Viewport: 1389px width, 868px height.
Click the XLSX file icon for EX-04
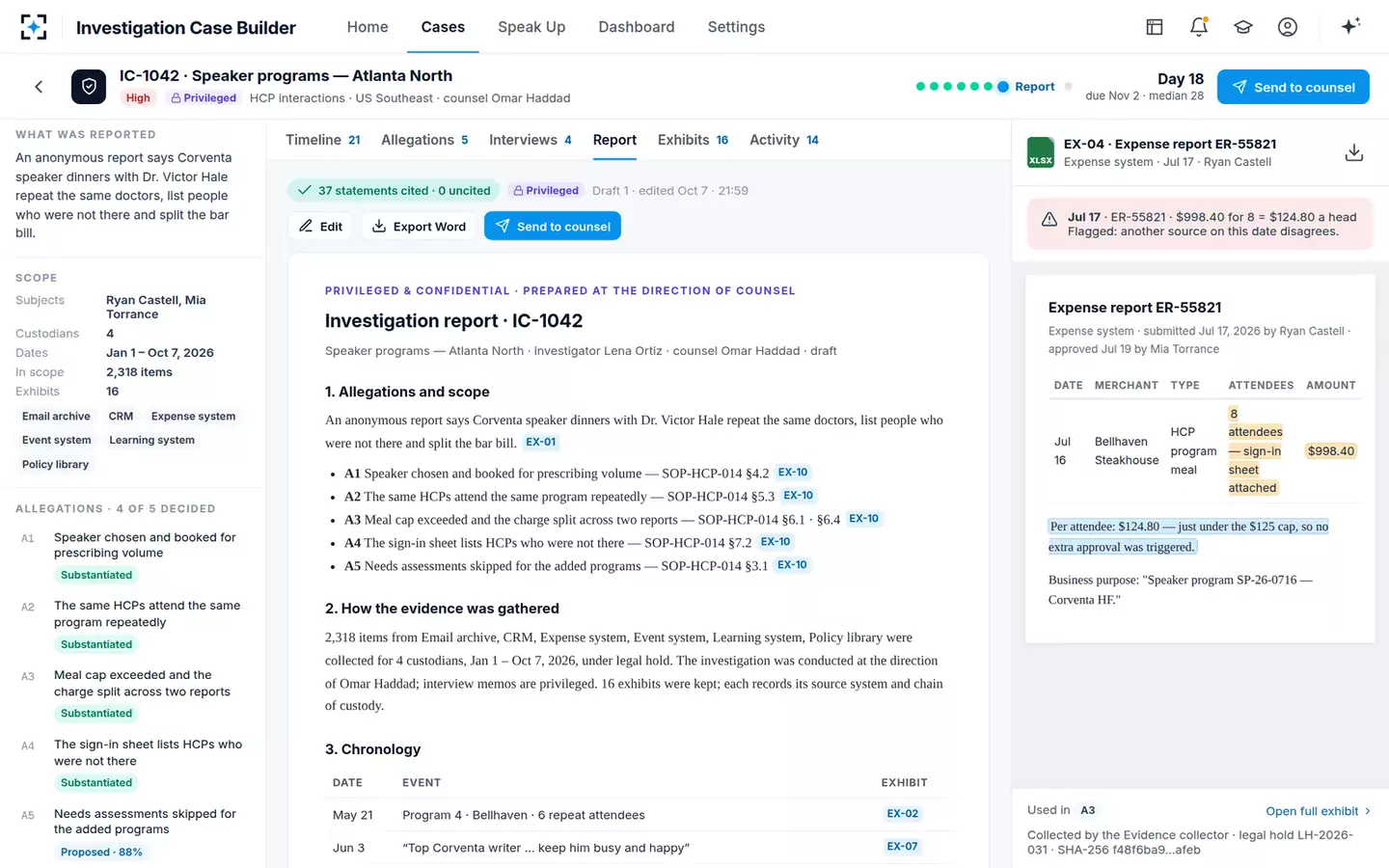pos(1041,152)
